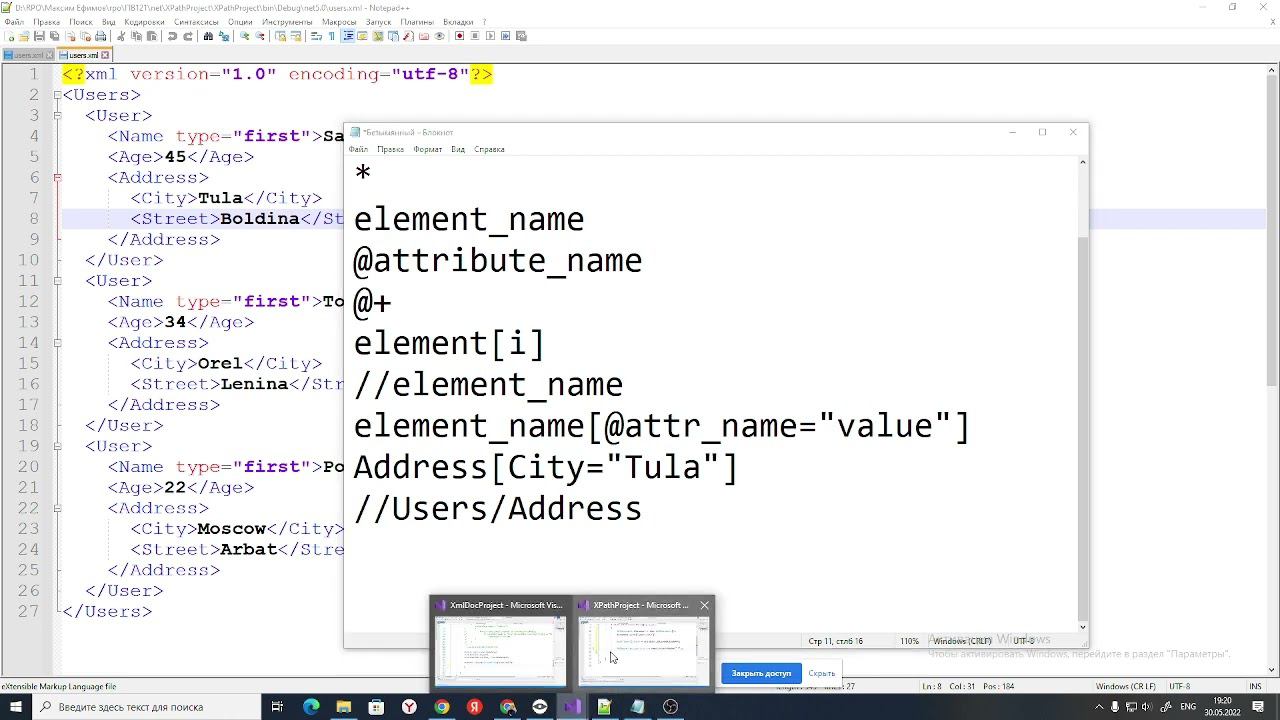Click the ENG language indicator in tray

click(x=1188, y=707)
